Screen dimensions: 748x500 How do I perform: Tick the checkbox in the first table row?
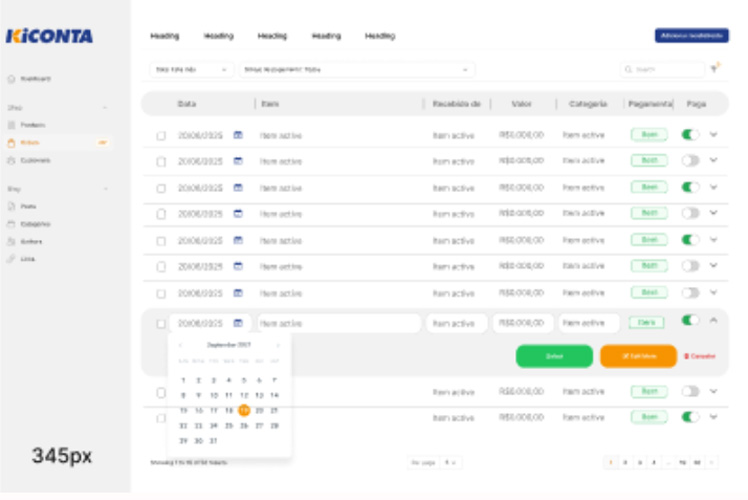161,135
